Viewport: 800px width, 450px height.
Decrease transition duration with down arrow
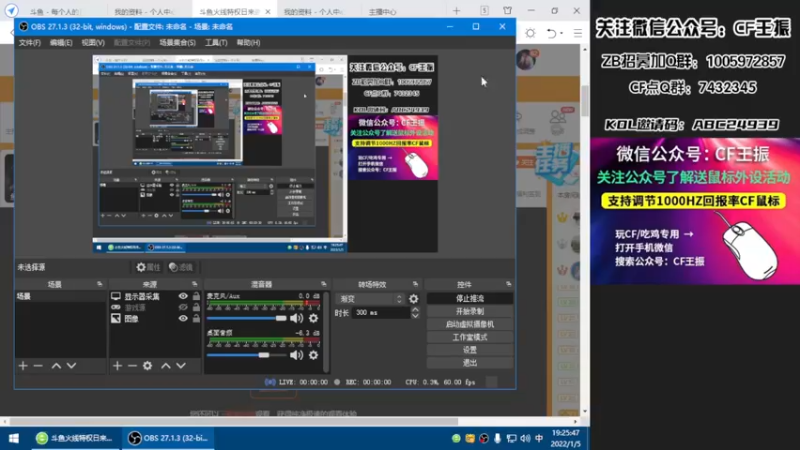click(415, 316)
